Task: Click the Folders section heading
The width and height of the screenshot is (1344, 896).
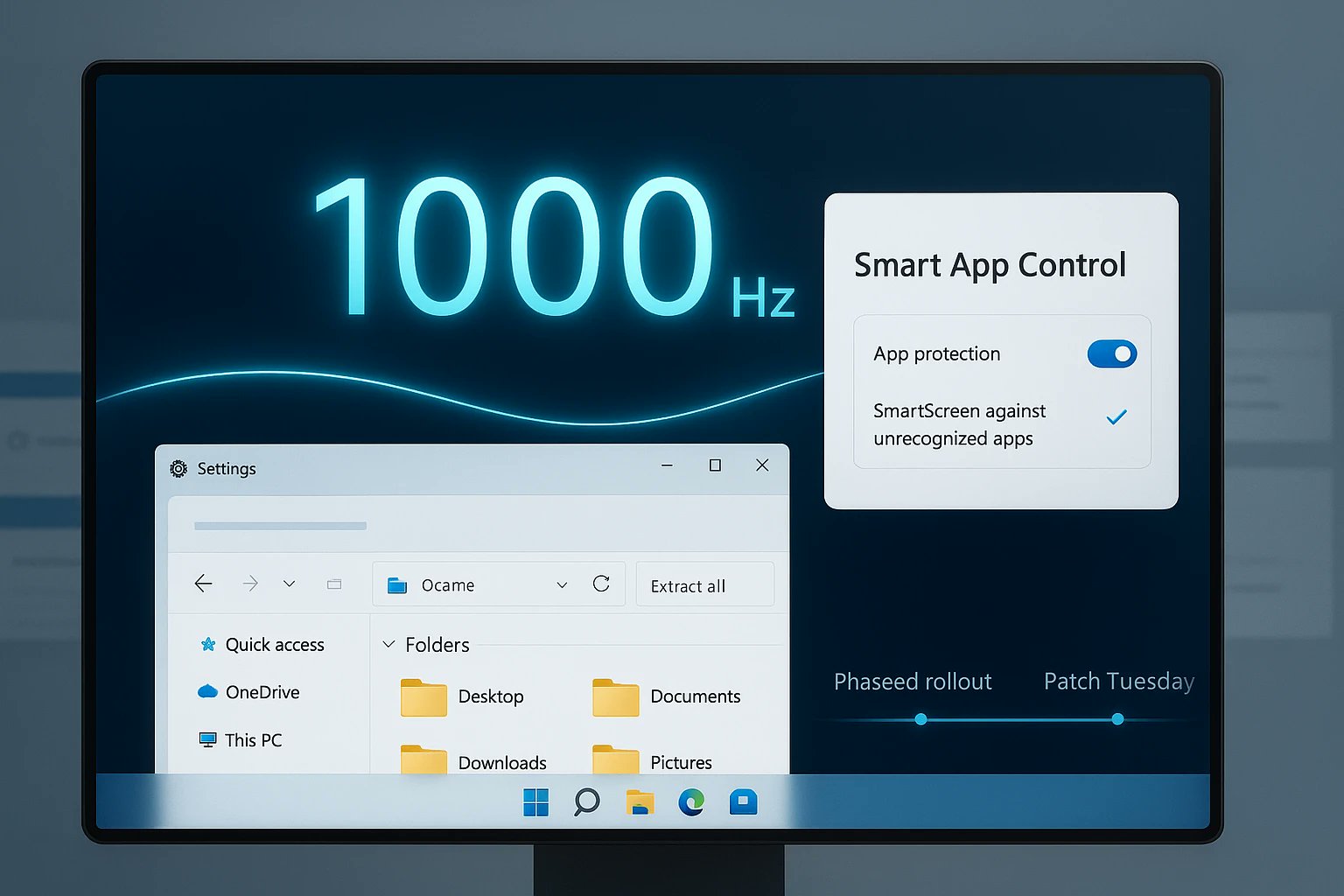Action: pos(437,645)
